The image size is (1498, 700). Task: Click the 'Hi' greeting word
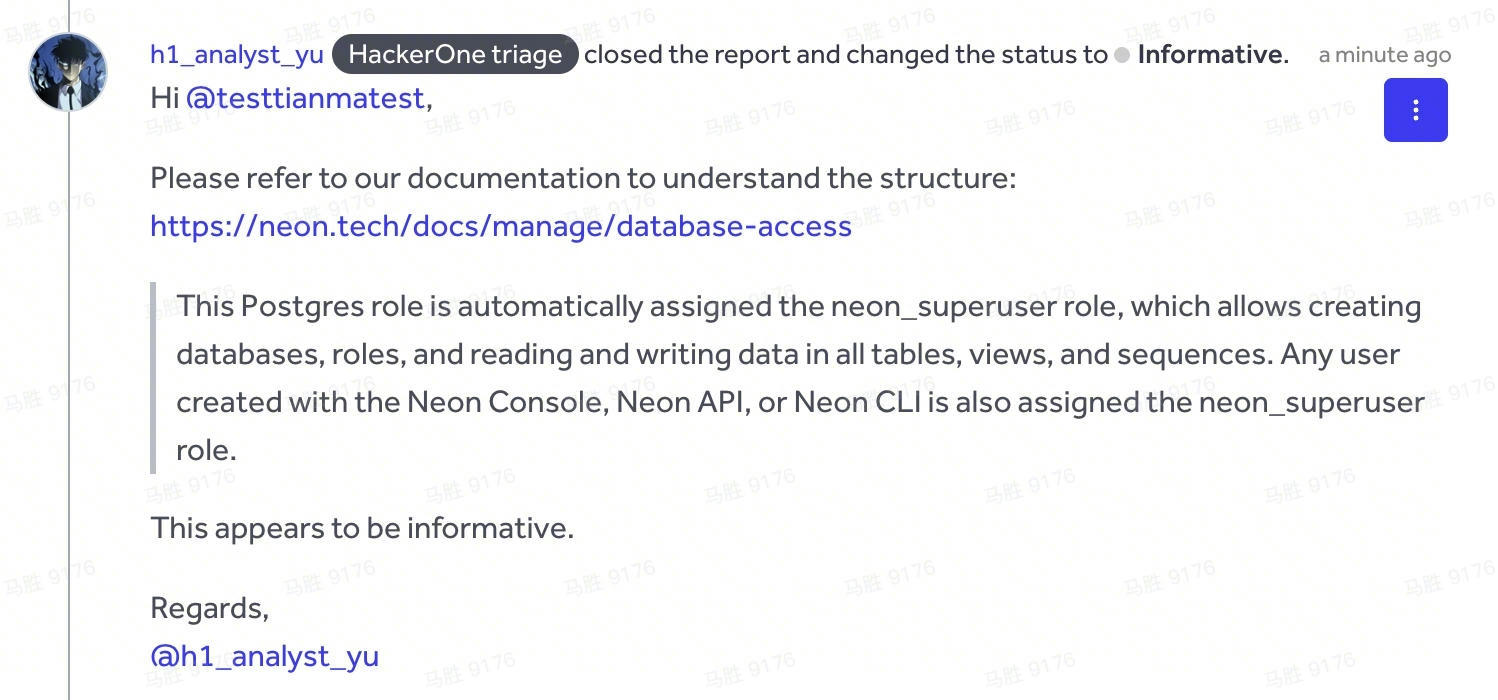164,98
